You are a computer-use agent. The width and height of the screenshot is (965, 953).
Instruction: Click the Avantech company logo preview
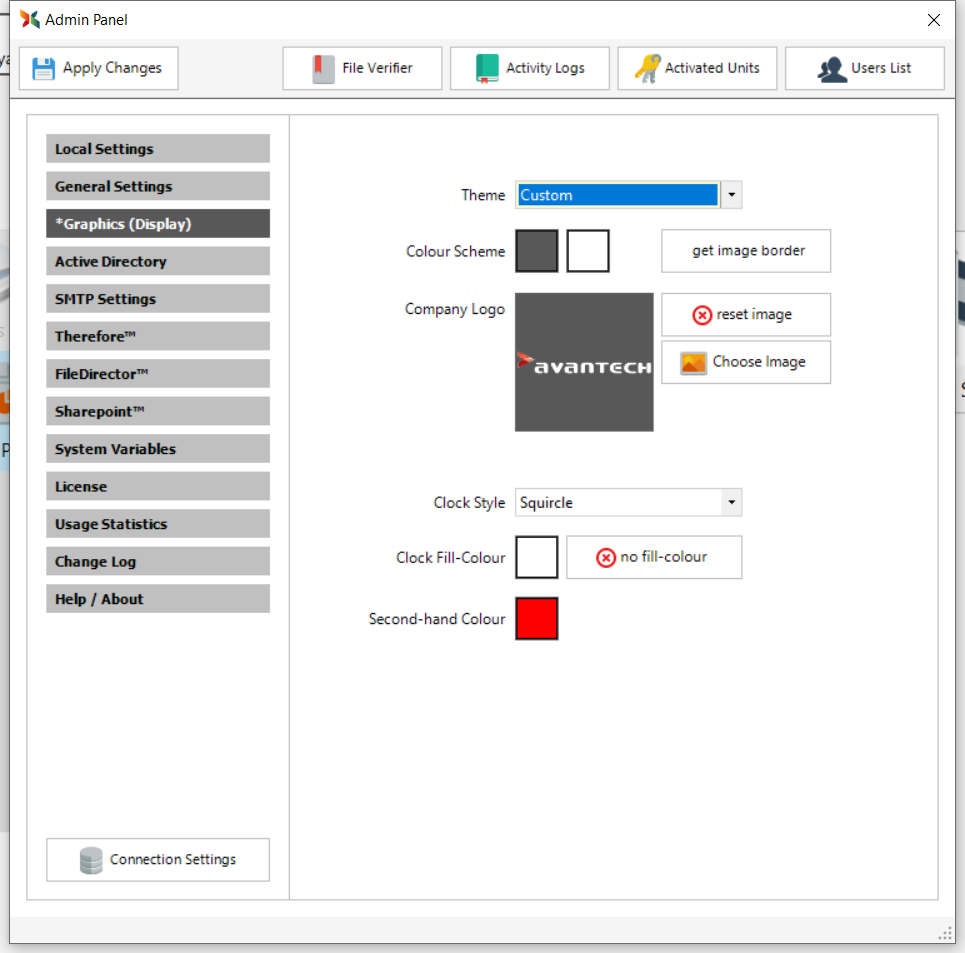click(584, 362)
